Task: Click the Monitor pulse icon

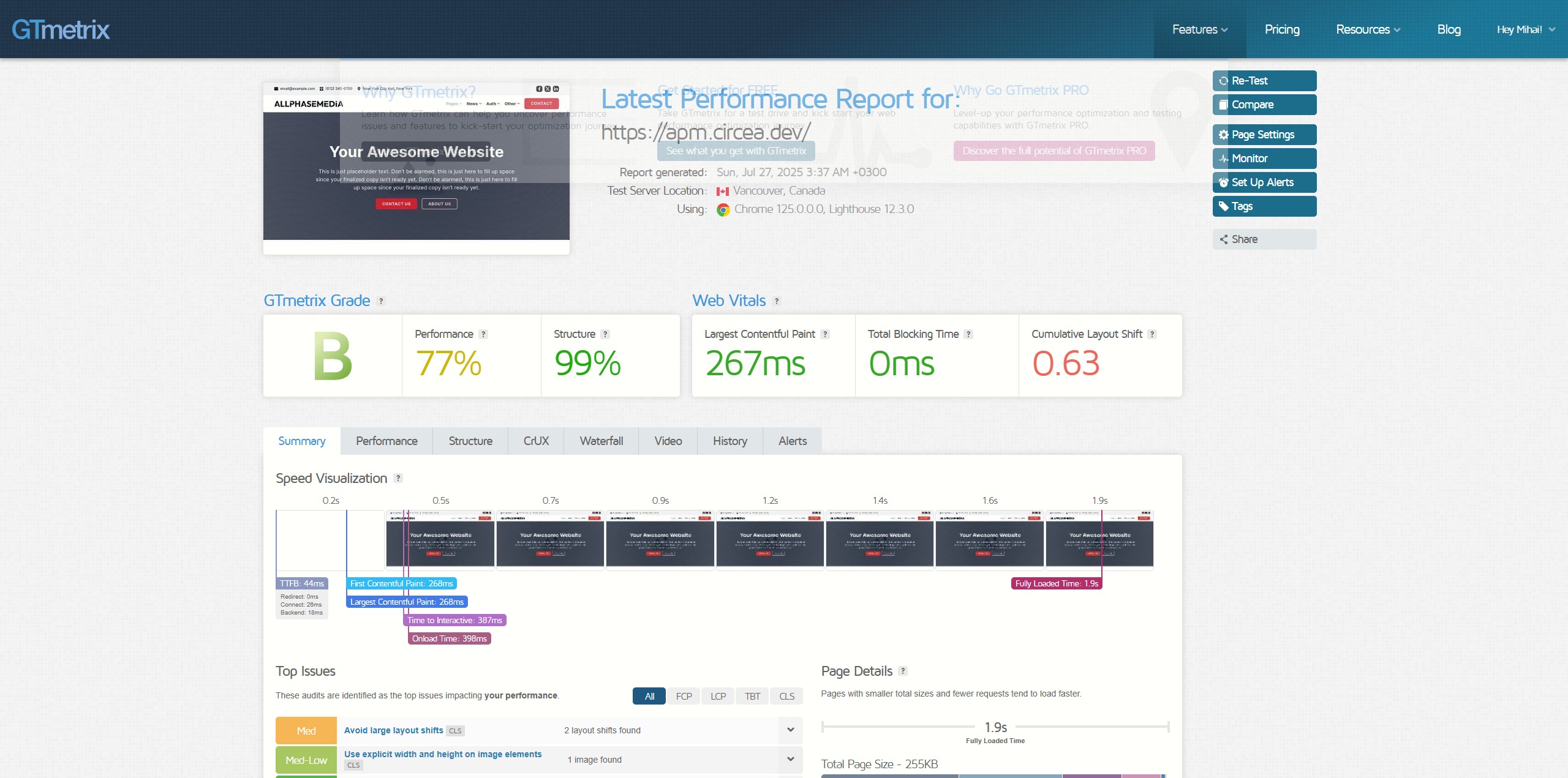Action: pos(1223,159)
